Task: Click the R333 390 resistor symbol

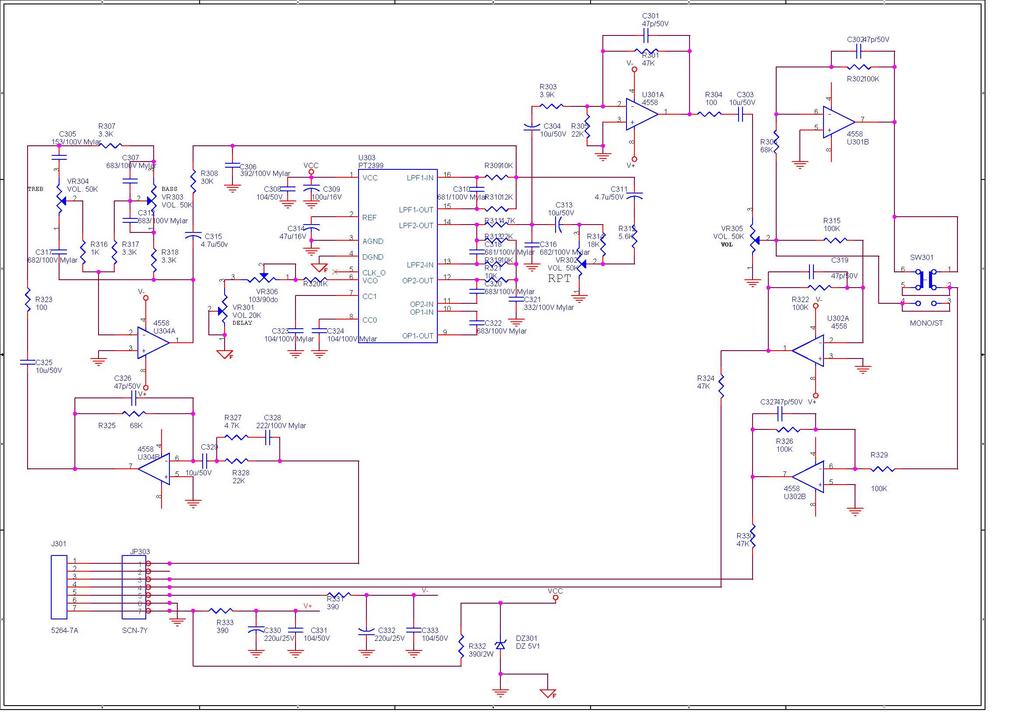Action: pyautogui.click(x=221, y=611)
